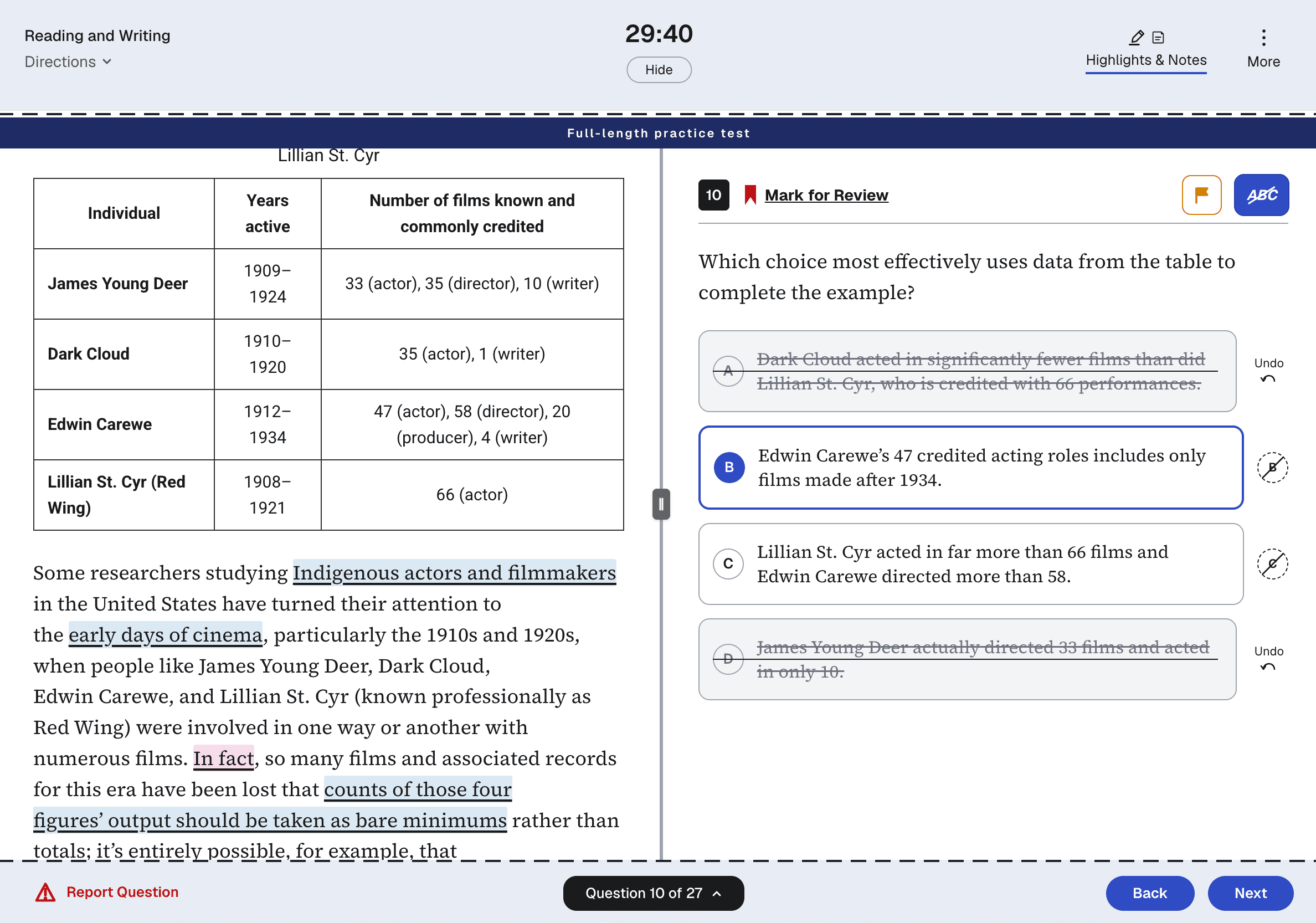Select answer choice C about Lillian St. Cyr

970,563
